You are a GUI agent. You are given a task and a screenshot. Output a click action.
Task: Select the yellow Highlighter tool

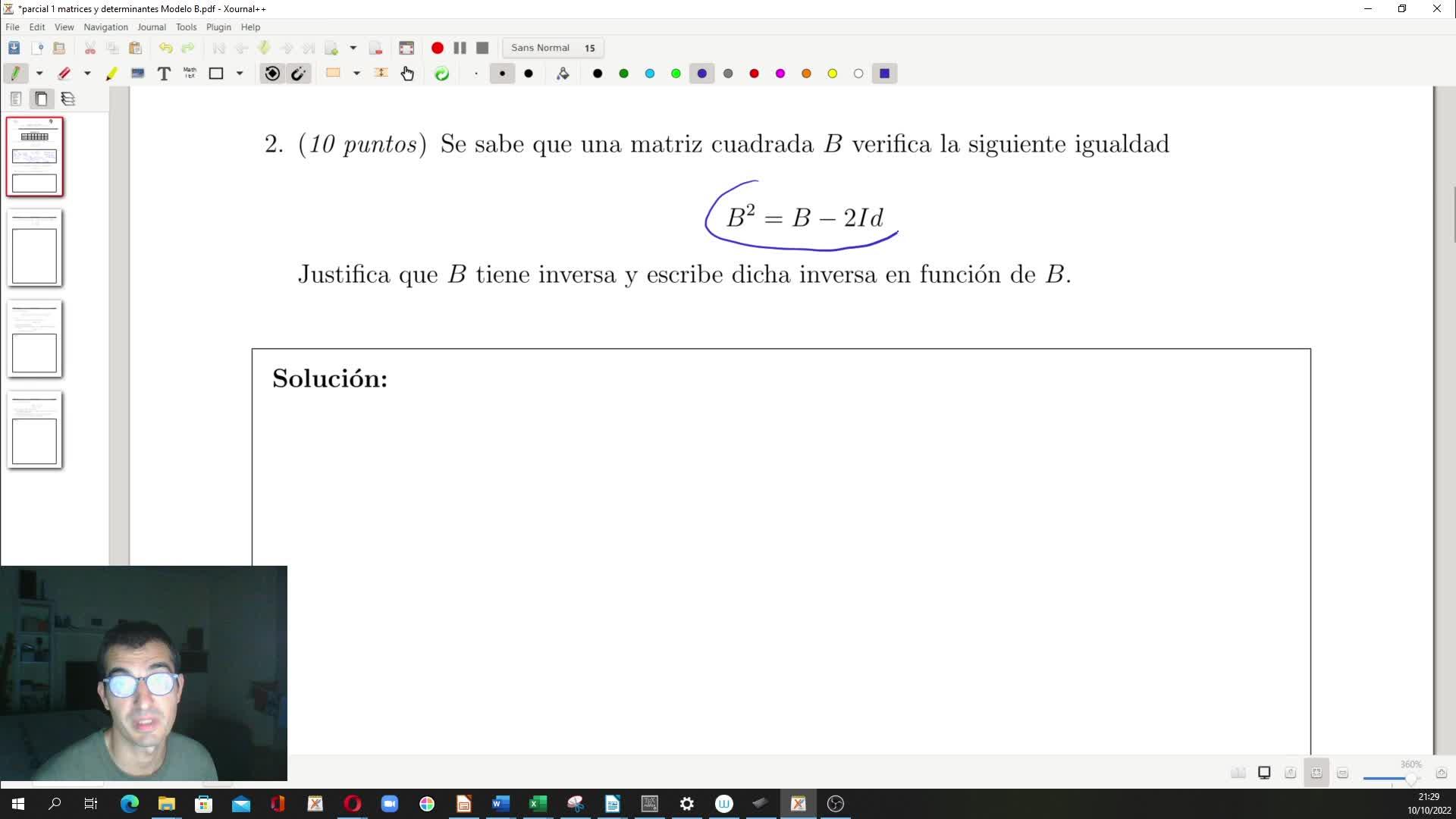pyautogui.click(x=111, y=74)
